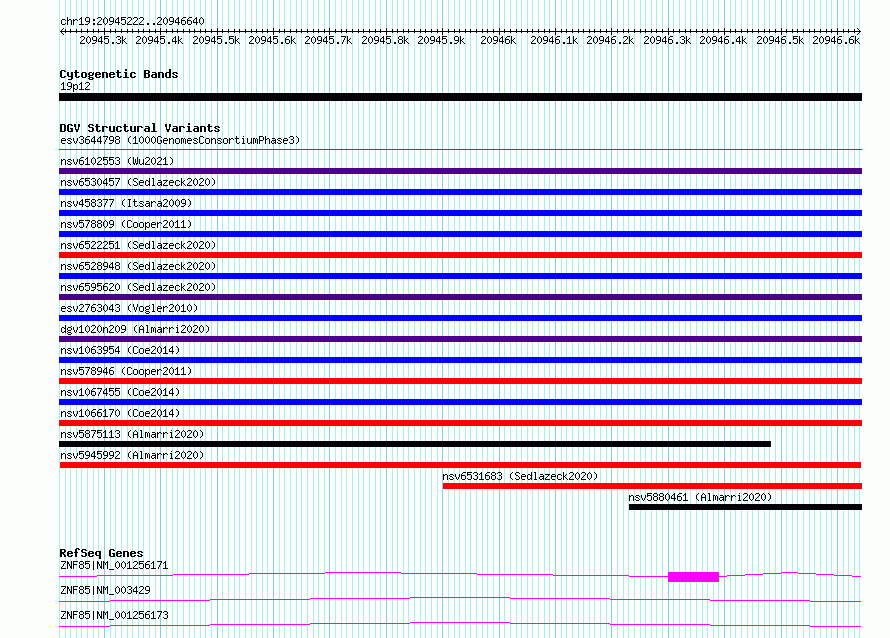Open variant nsv6530457 (Sedlazeck2020)
890x638 pixels.
pos(138,182)
